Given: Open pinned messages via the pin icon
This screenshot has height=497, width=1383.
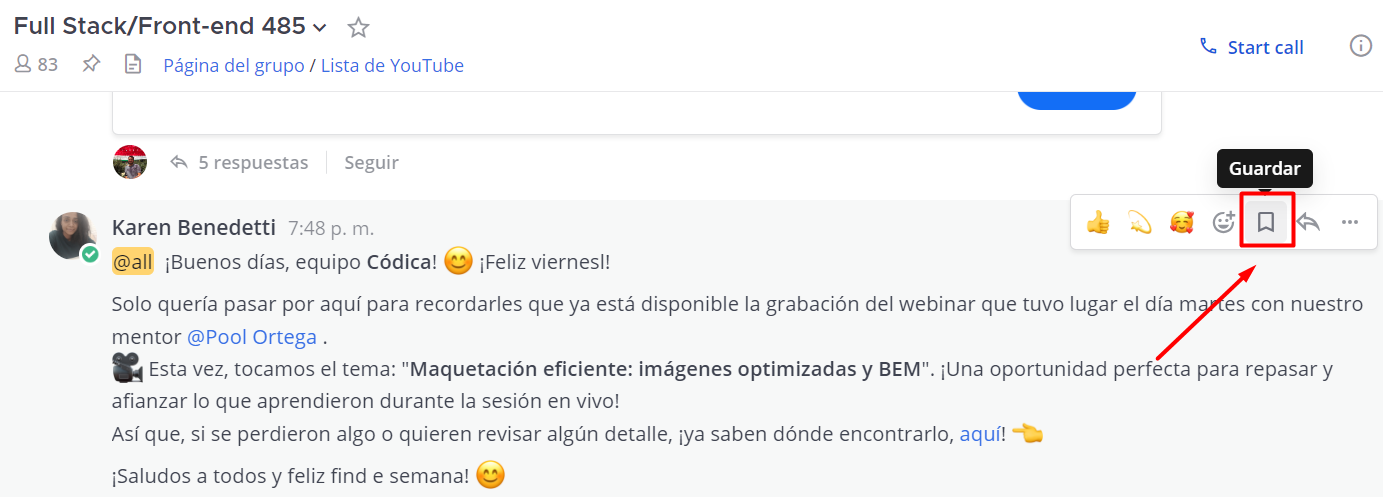Looking at the screenshot, I should click(x=91, y=65).
